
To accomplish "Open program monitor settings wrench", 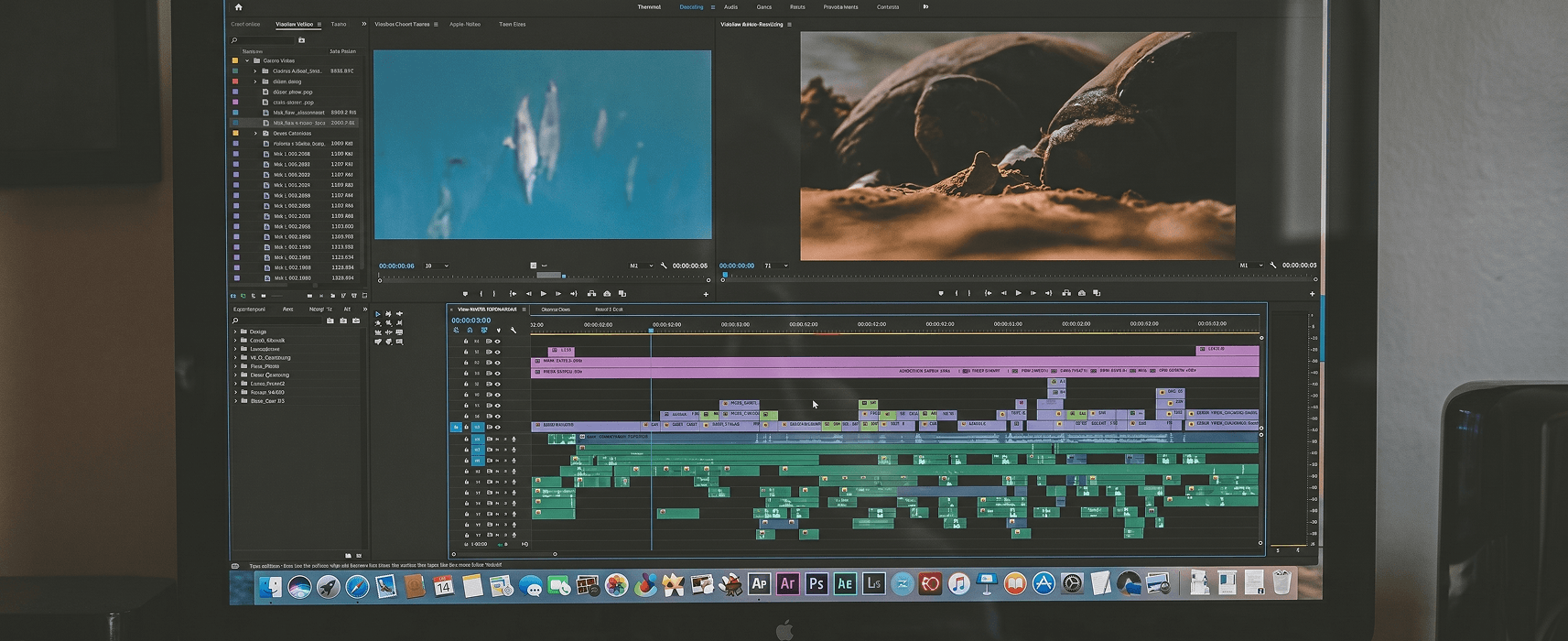I will 1273,266.
